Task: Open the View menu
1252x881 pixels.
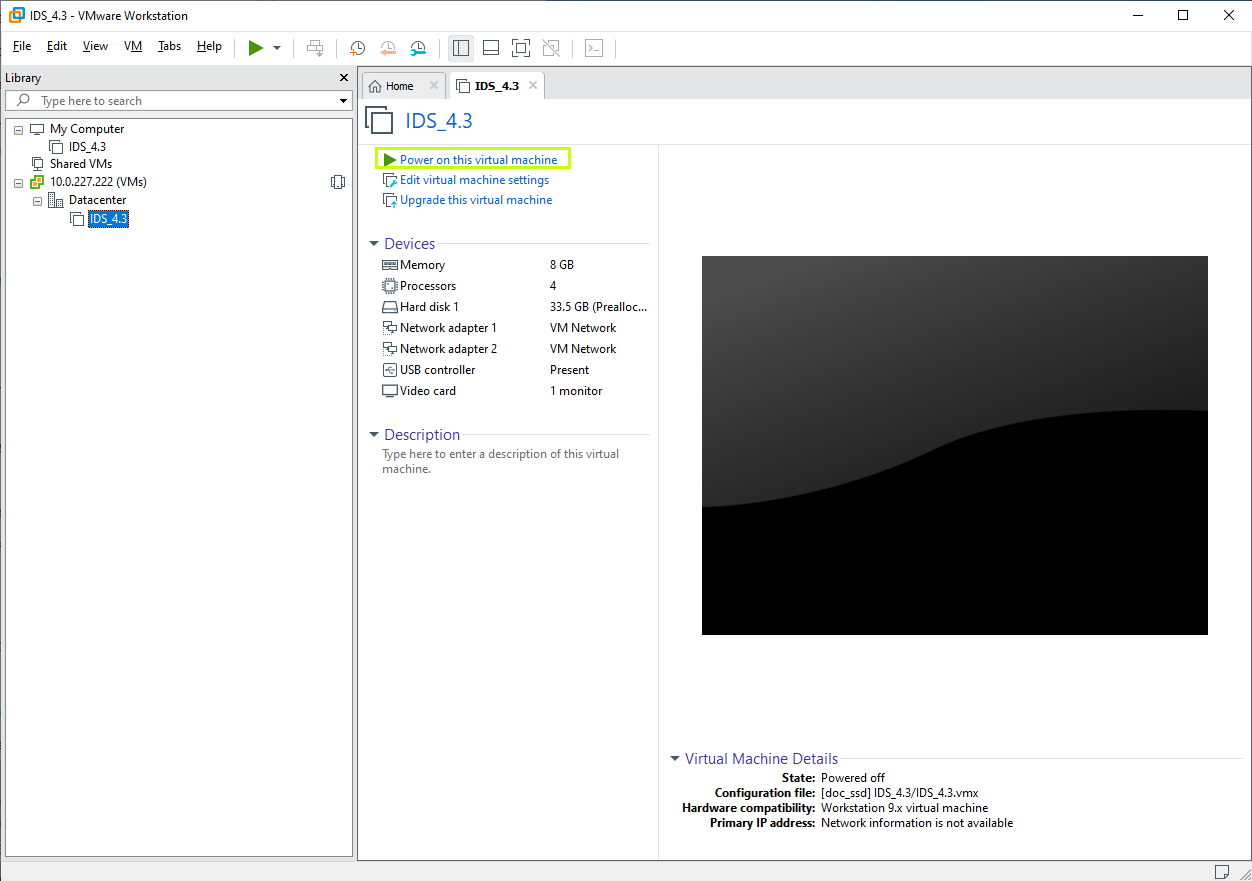Action: pyautogui.click(x=95, y=46)
